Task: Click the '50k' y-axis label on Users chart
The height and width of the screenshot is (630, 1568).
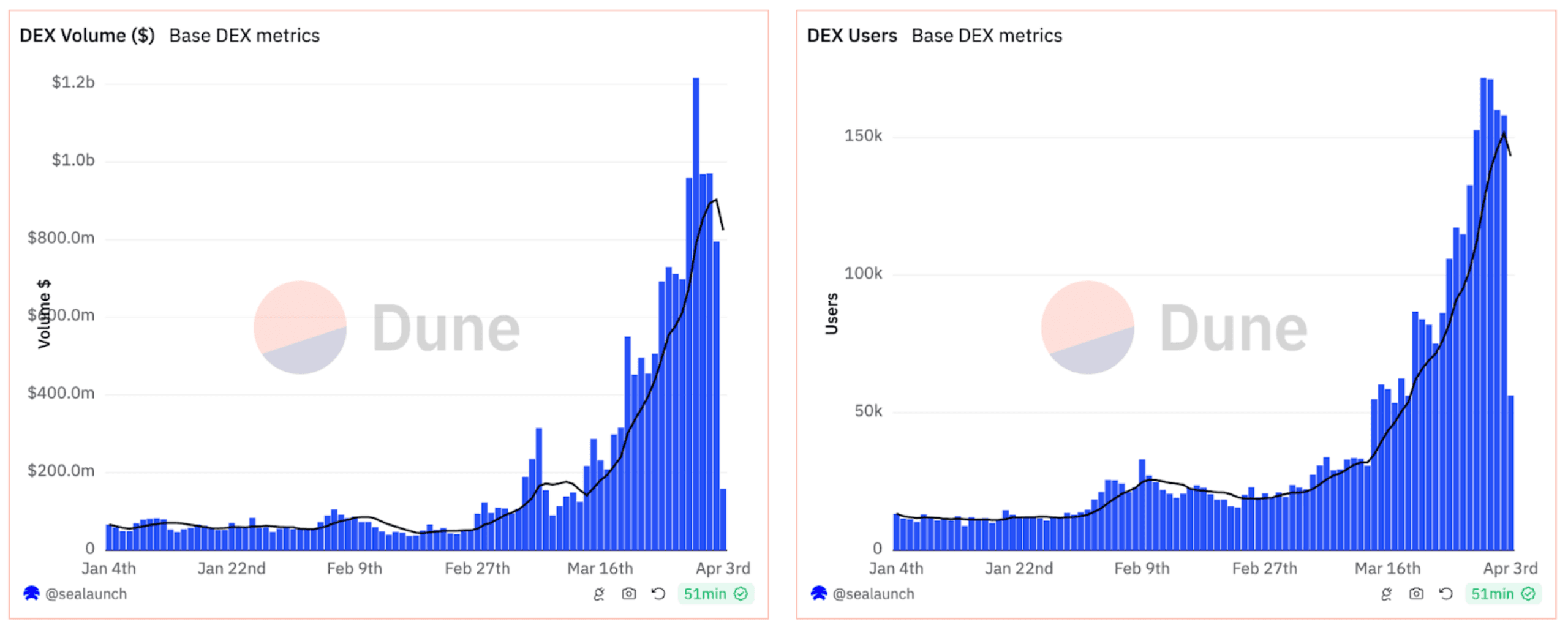Action: [869, 411]
